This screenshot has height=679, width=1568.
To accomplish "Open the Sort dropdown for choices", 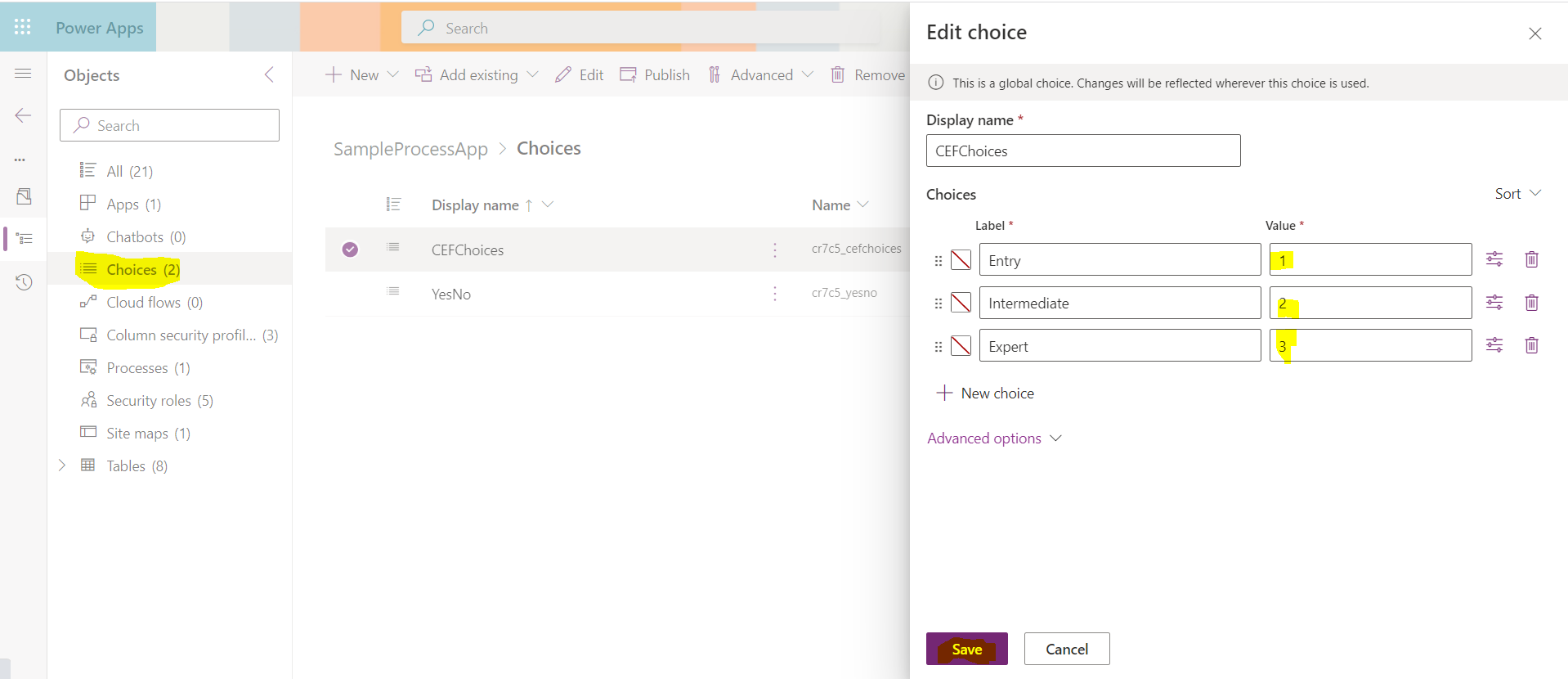I will (x=1517, y=194).
